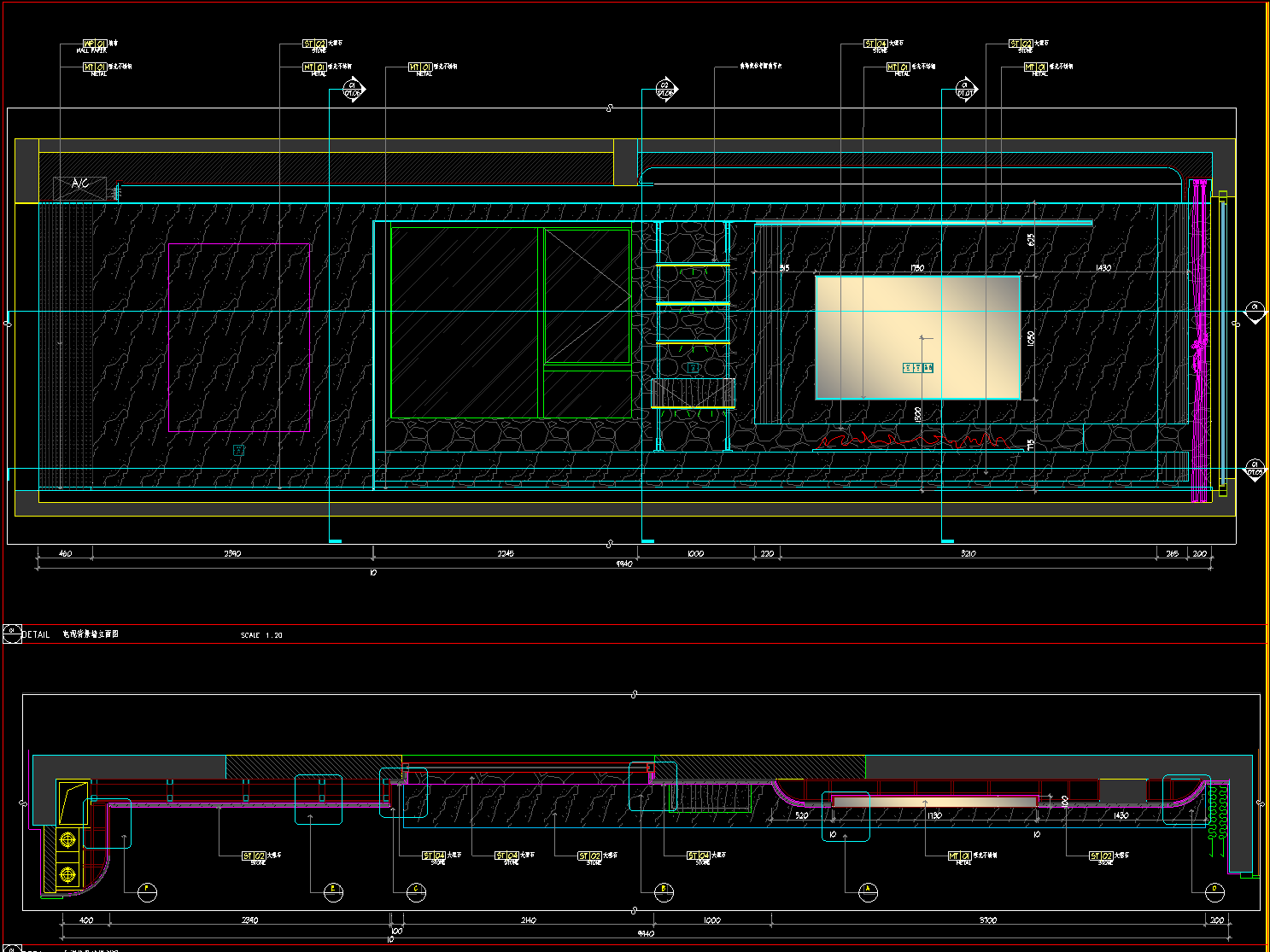1270x952 pixels.
Task: Click the lower stove burner in plan
Action: 67,874
